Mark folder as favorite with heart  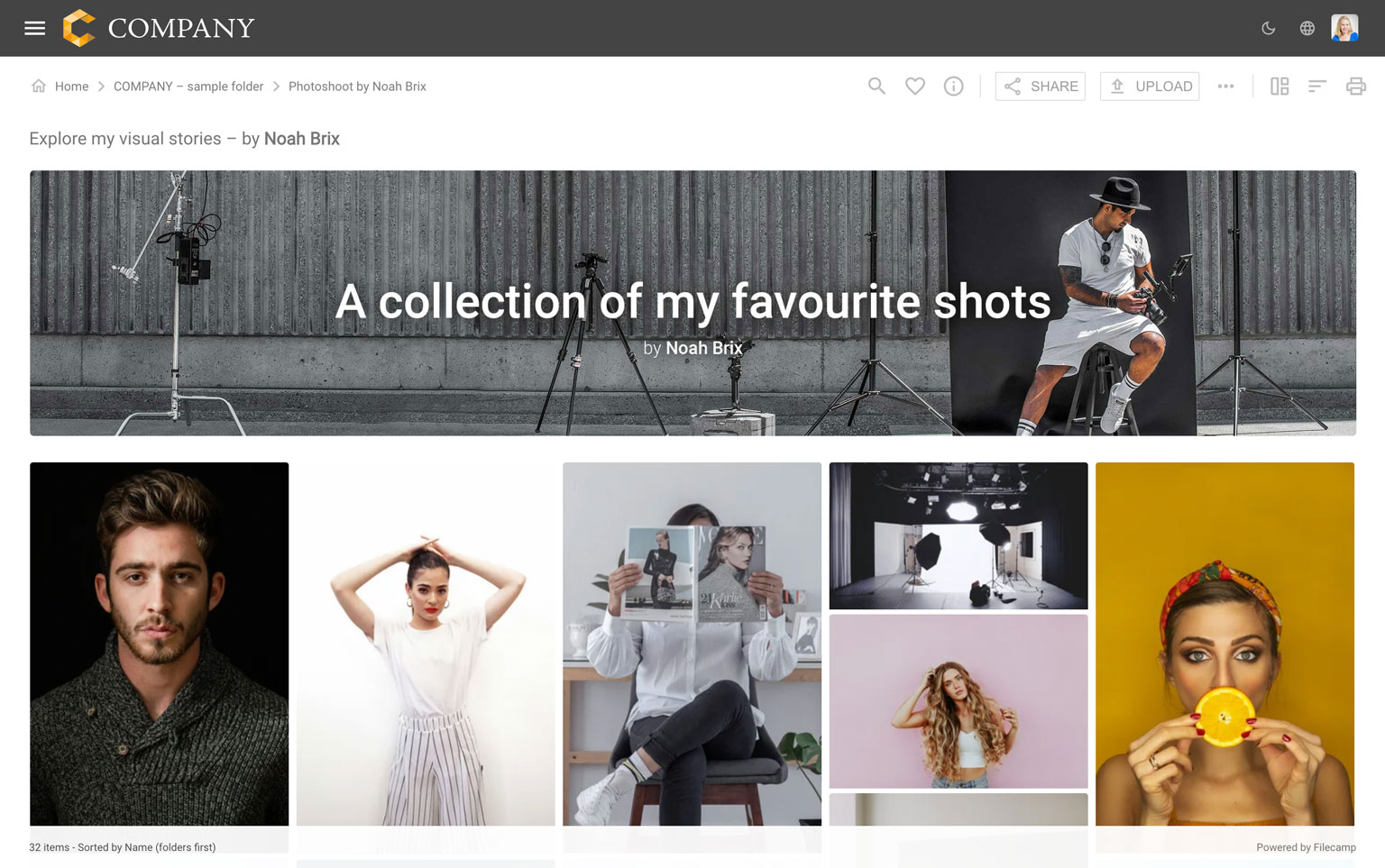915,87
